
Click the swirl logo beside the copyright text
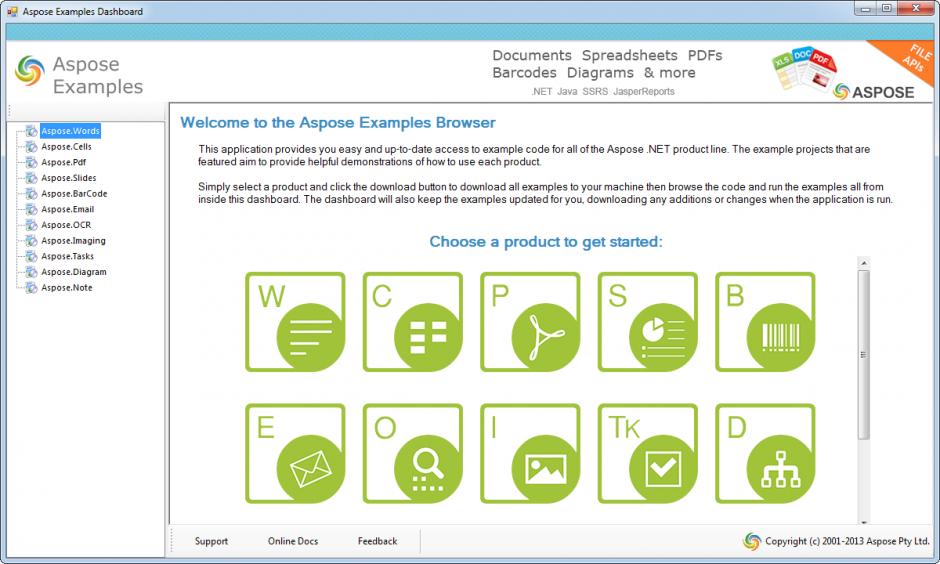[752, 541]
